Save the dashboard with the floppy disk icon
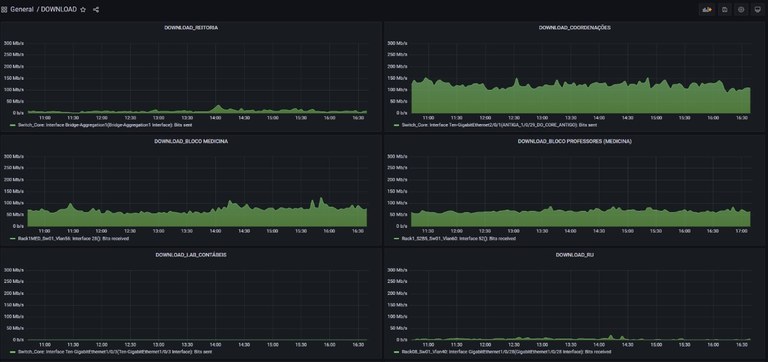The image size is (768, 362). pos(724,9)
